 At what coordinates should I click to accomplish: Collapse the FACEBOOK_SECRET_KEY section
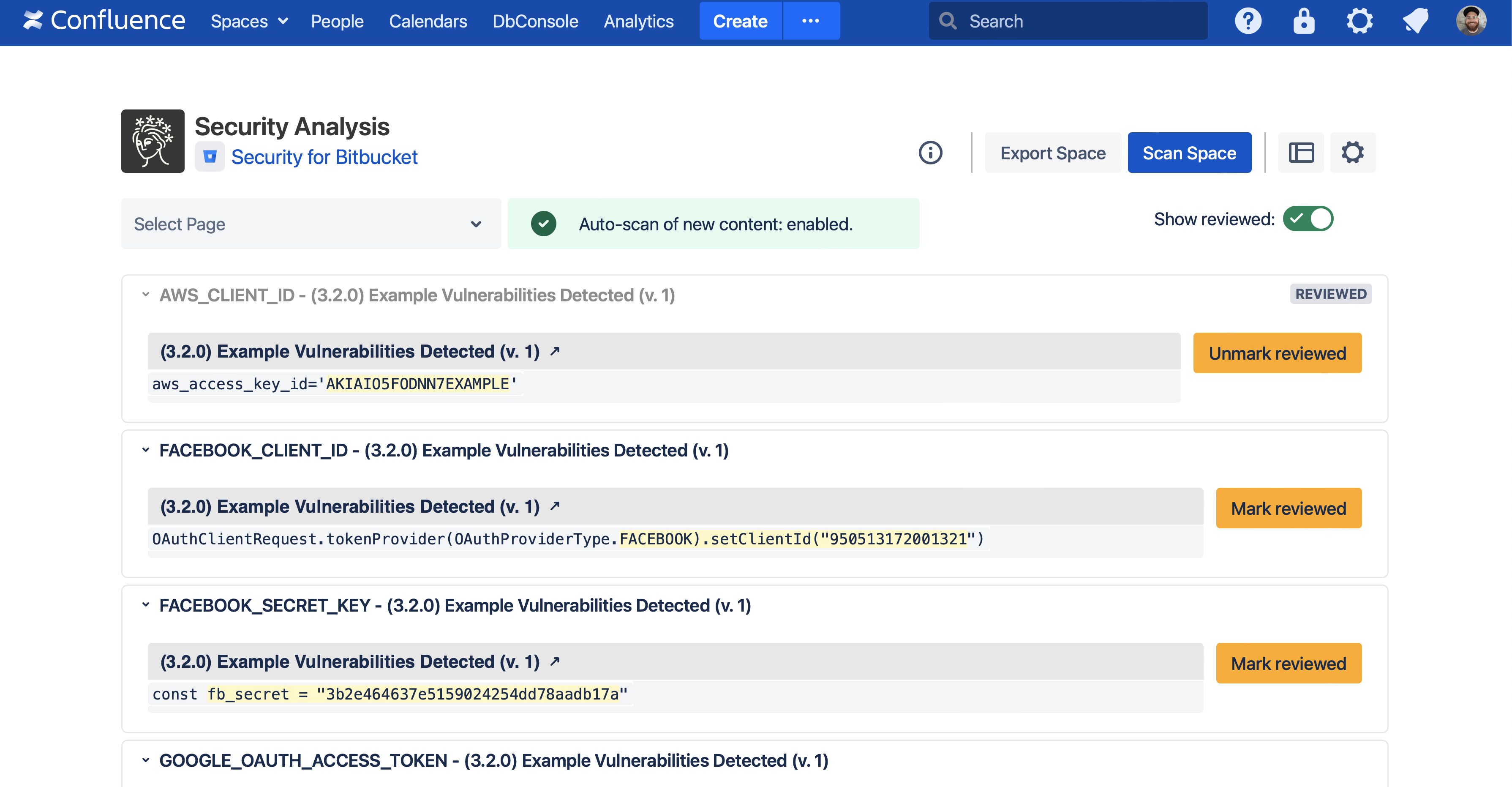[x=146, y=605]
